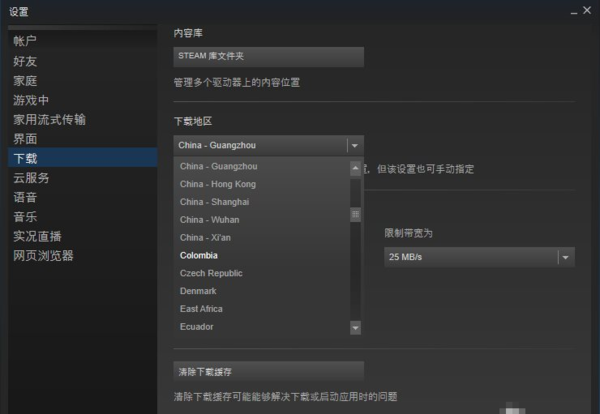Click the region list scroll down arrow
This screenshot has height=414, width=600.
(x=355, y=328)
